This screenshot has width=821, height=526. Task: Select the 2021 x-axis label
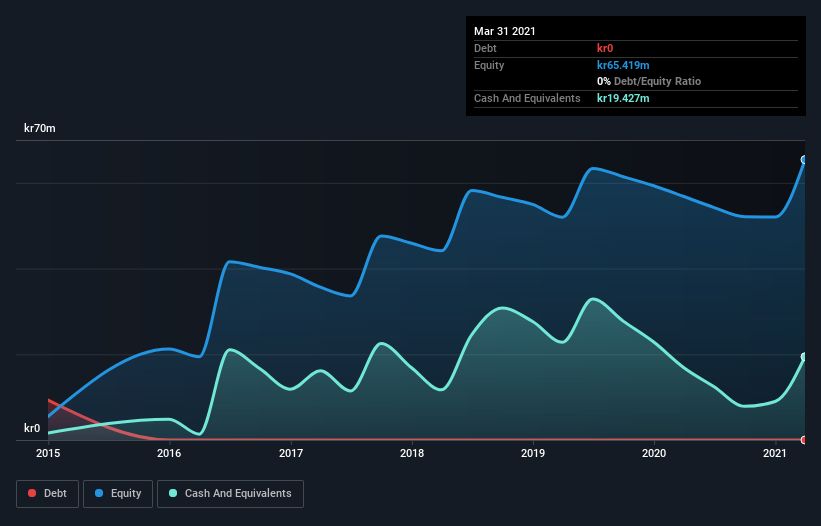coord(775,453)
